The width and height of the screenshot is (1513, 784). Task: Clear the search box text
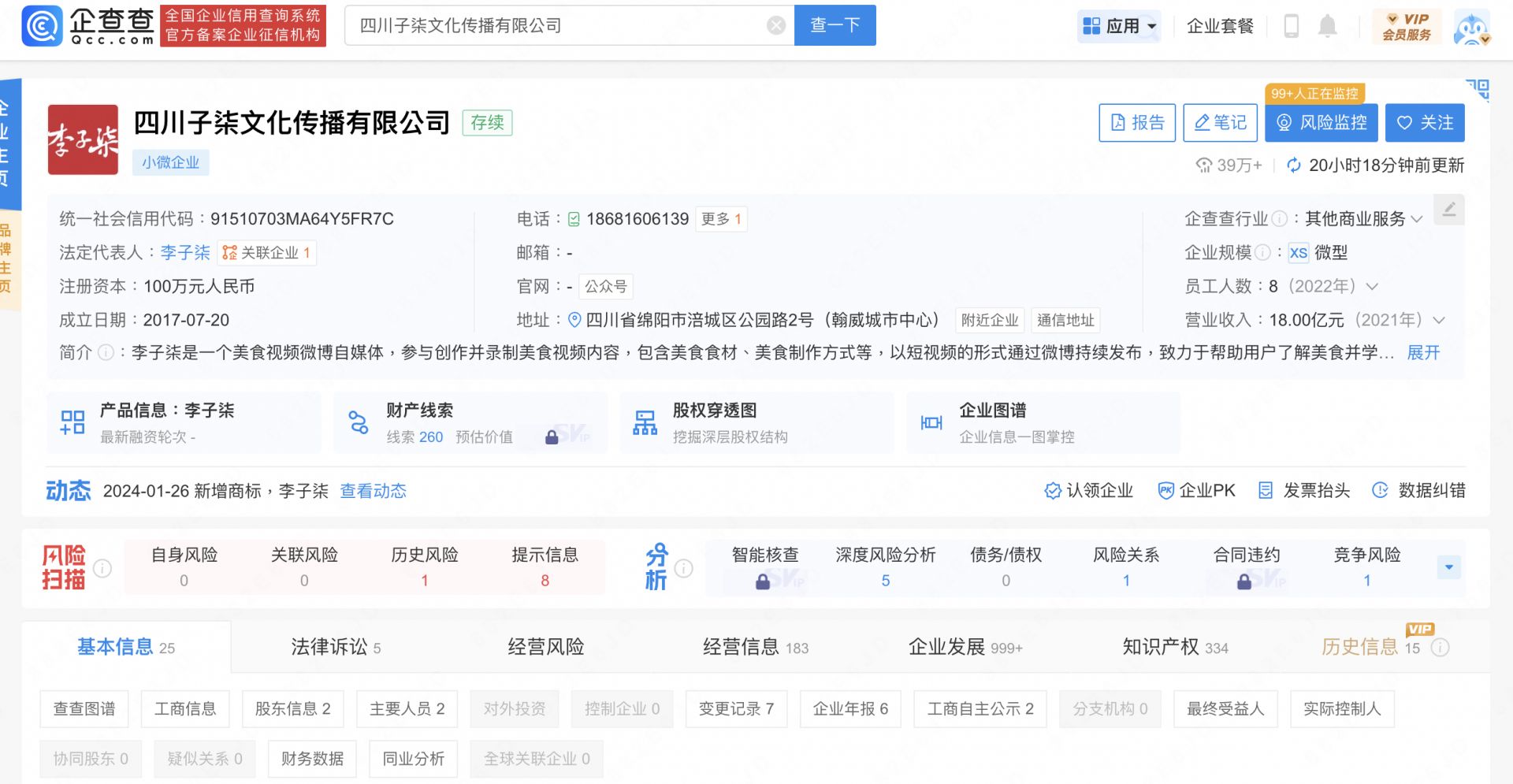tap(776, 25)
